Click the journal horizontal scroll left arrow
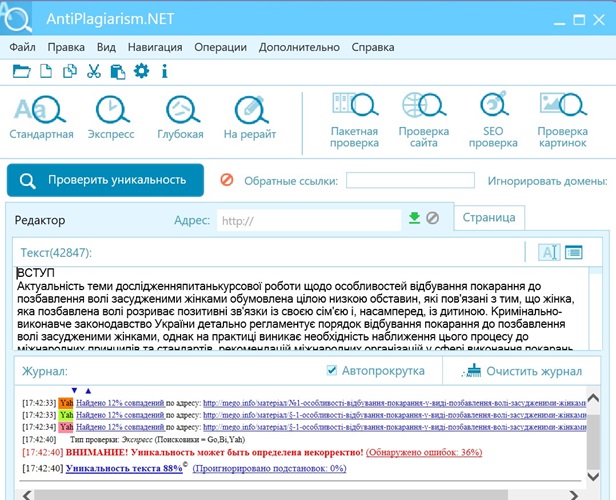The height and width of the screenshot is (500, 616). click(27, 495)
